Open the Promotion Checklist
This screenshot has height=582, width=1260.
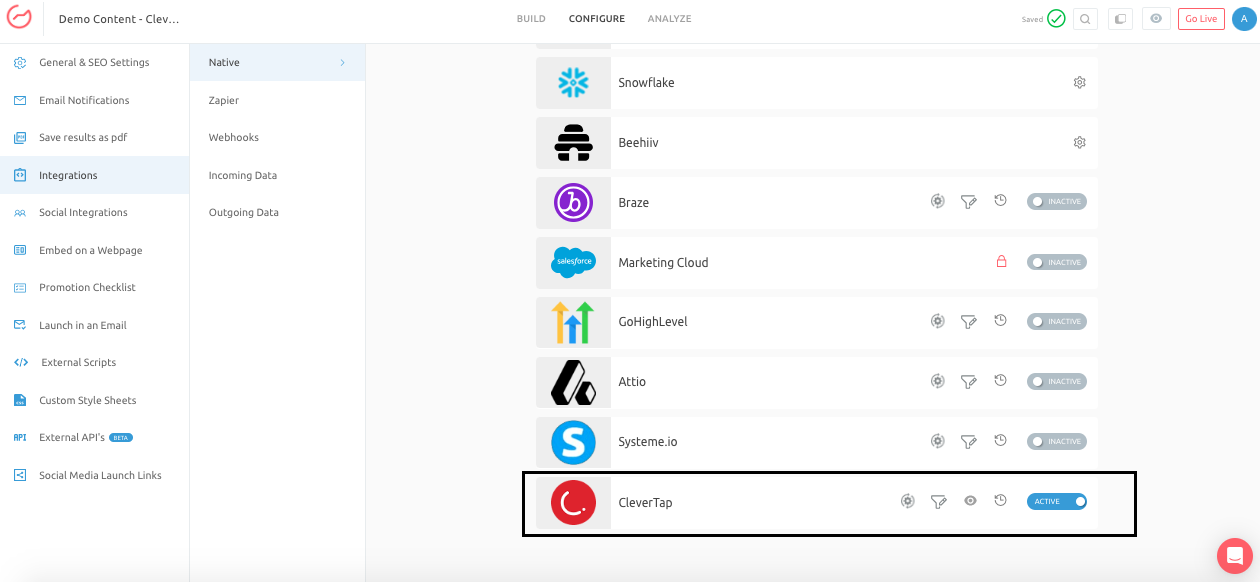(x=94, y=287)
